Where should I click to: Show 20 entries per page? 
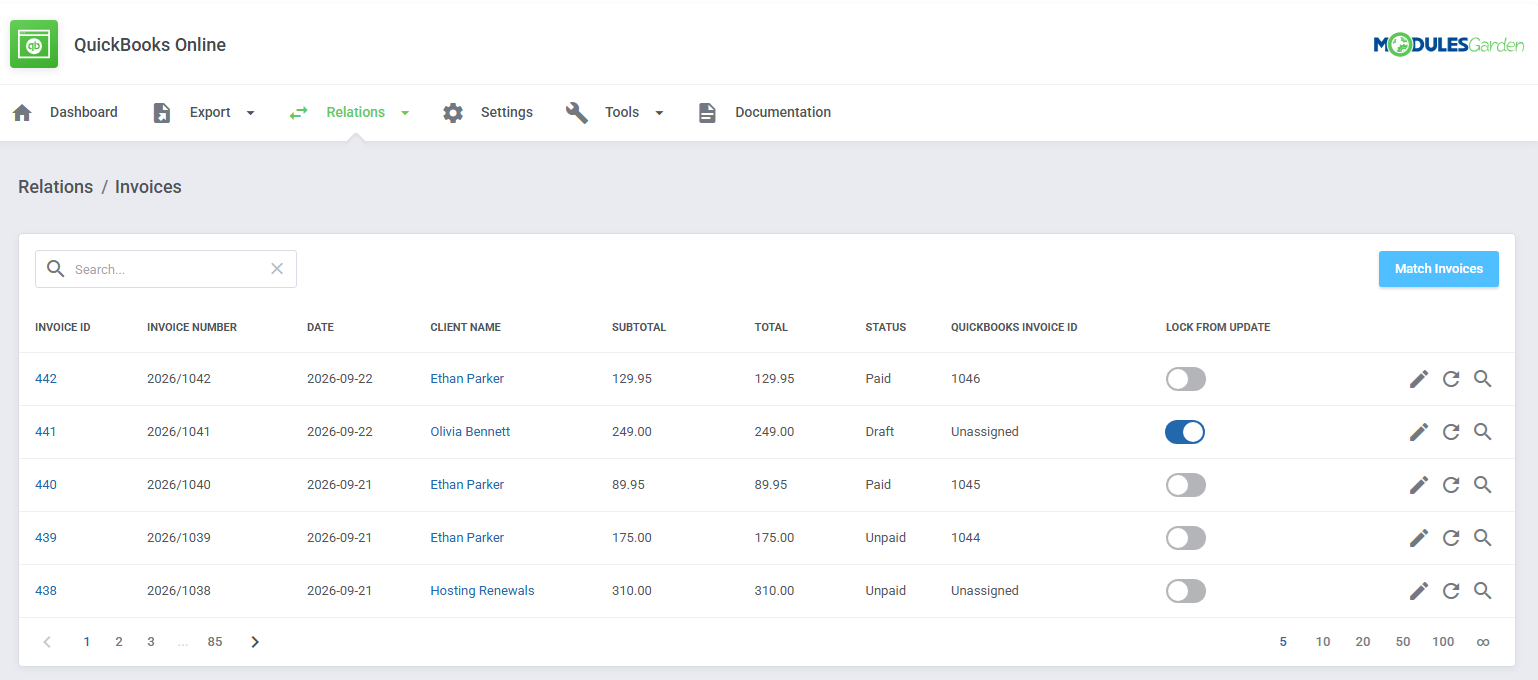1363,642
